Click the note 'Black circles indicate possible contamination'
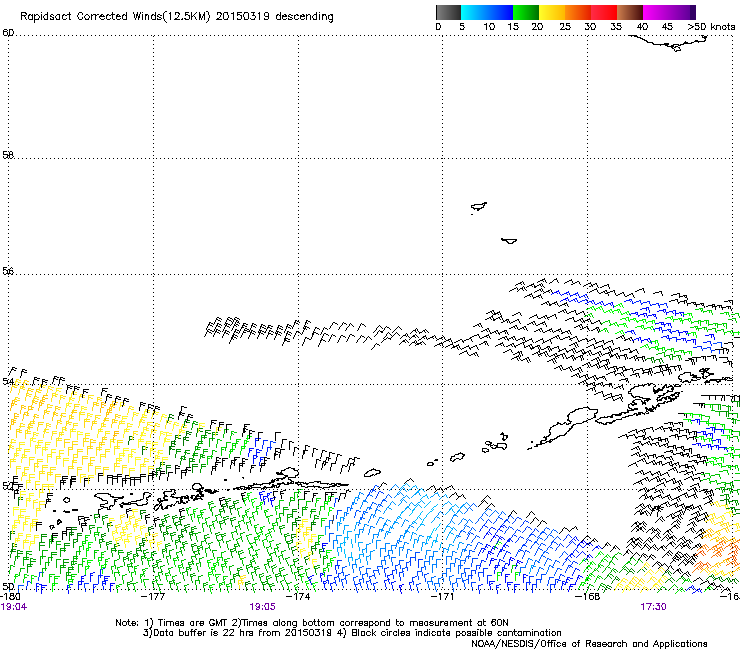The width and height of the screenshot is (740, 650). [456, 633]
